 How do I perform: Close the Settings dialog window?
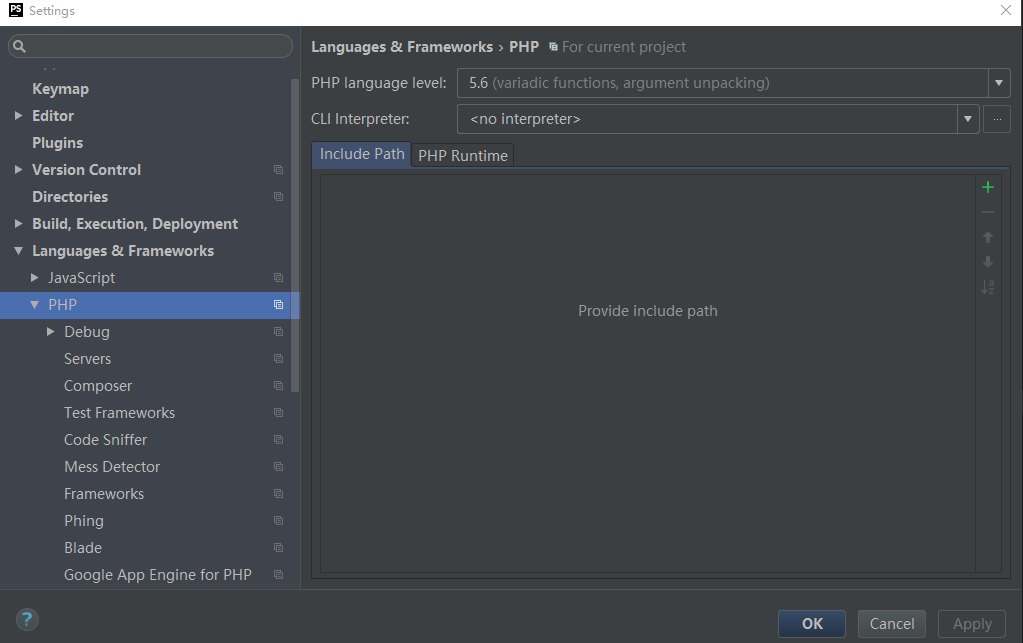coord(1005,10)
